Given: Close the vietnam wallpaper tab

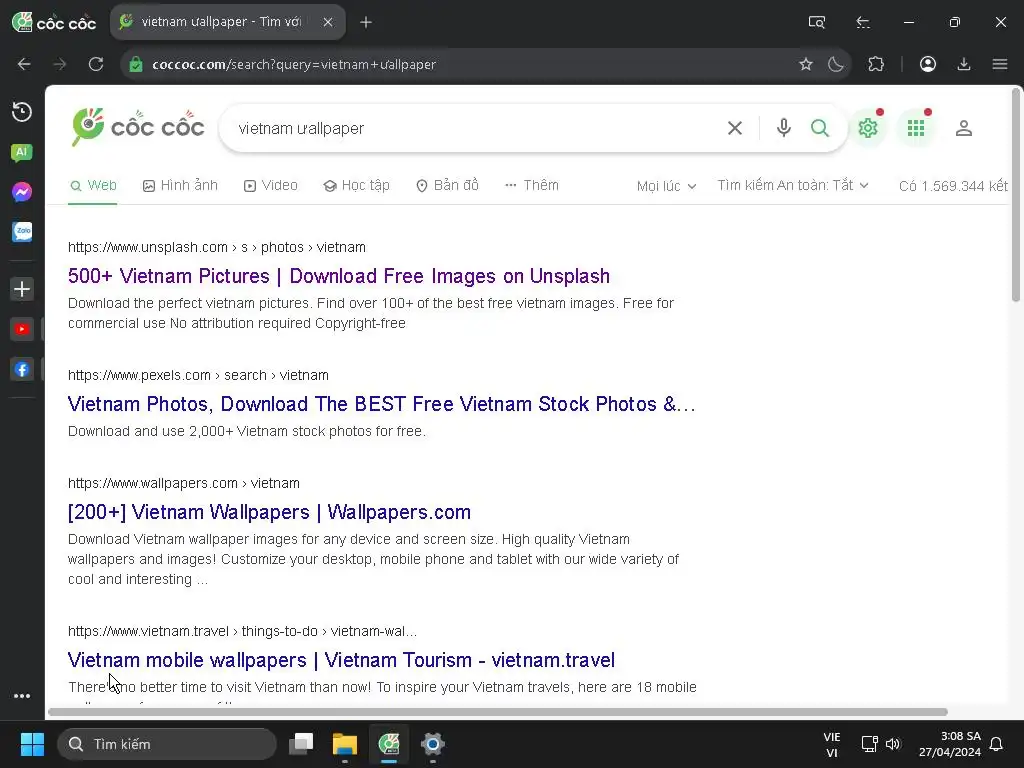Looking at the screenshot, I should pyautogui.click(x=328, y=22).
